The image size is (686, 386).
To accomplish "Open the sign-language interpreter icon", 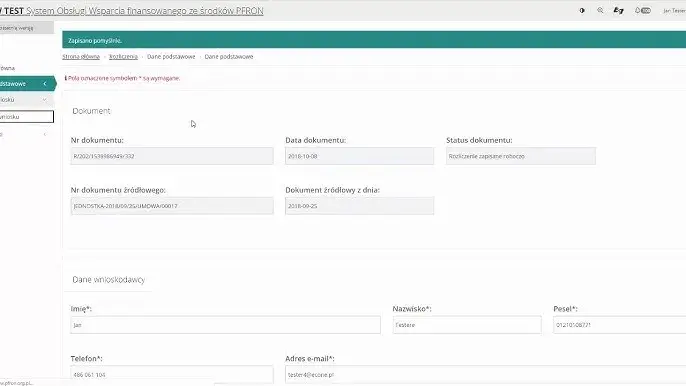I will 618,11.
